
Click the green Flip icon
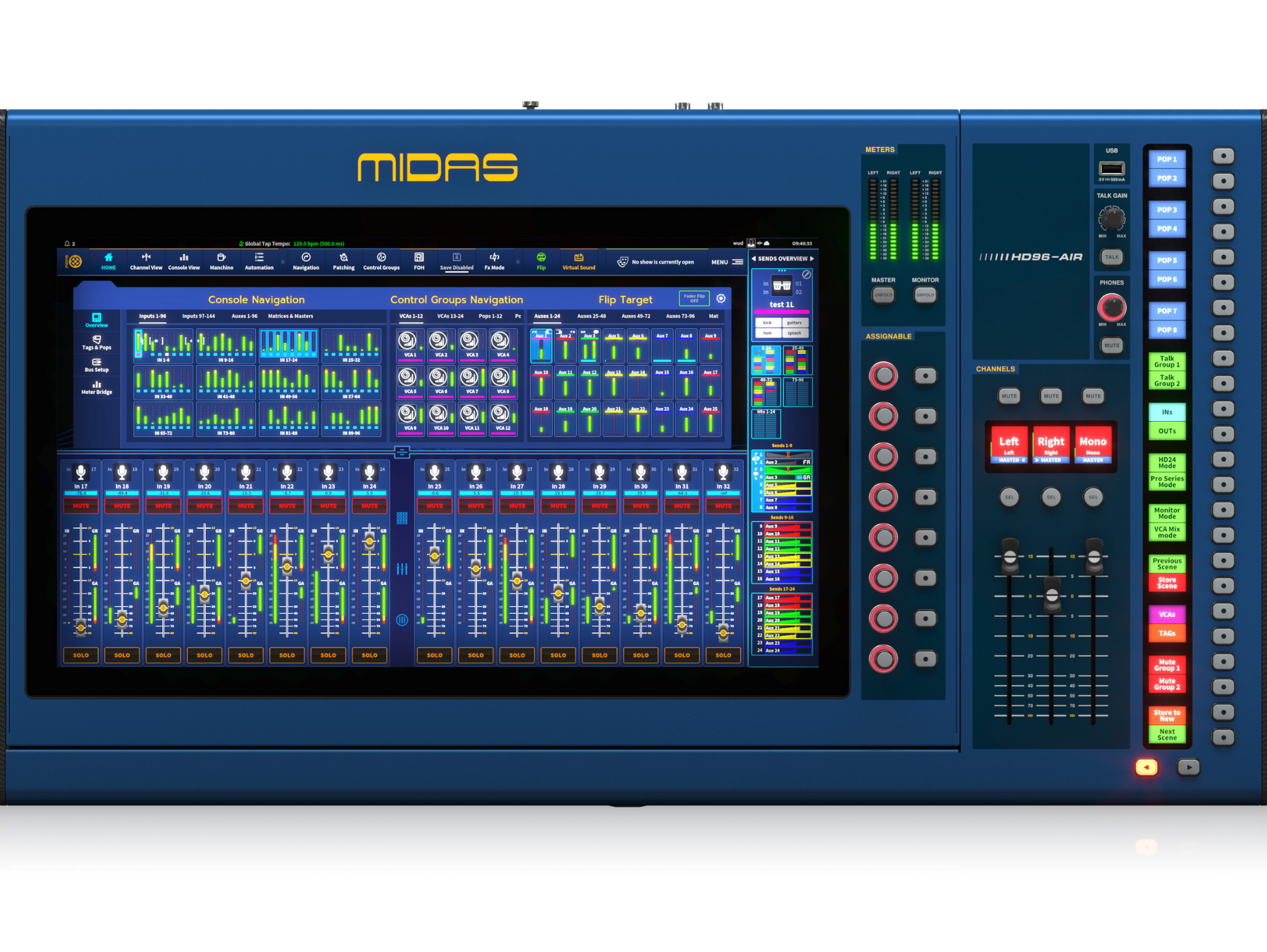pos(541,260)
